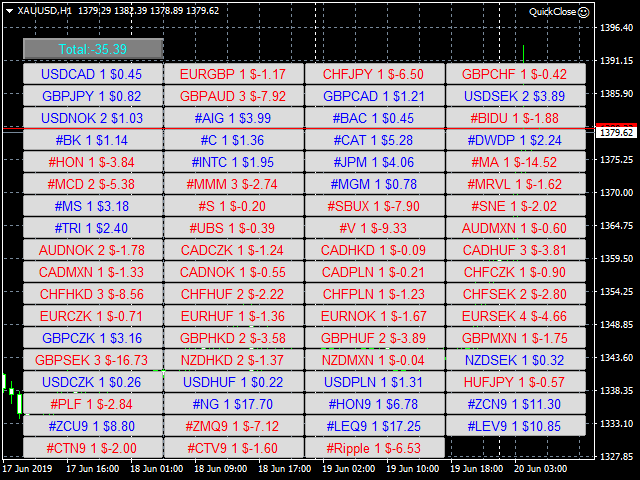Screen dimensions: 640x480
Task: Click #MMM 3 $-2.74 button
Action: (234, 184)
